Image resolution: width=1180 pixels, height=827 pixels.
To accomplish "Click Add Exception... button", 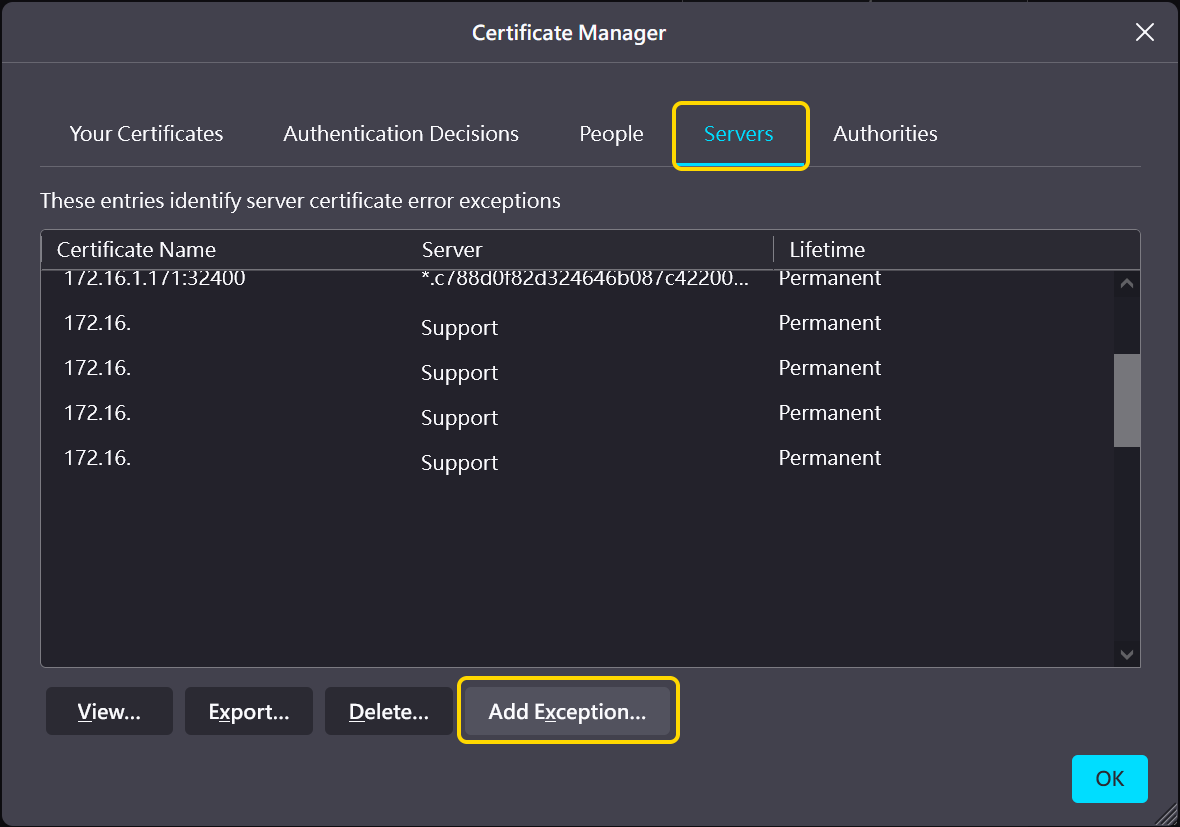I will pos(567,711).
